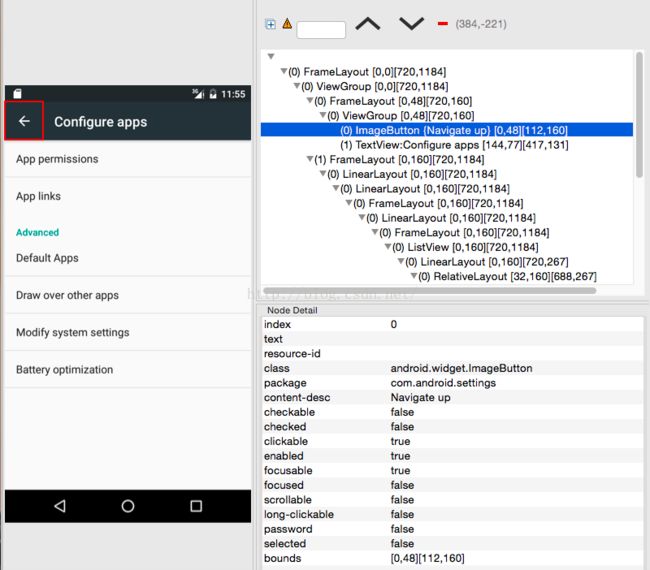Image resolution: width=650 pixels, height=570 pixels.
Task: Tap the Android recent apps square button
Action: click(196, 506)
